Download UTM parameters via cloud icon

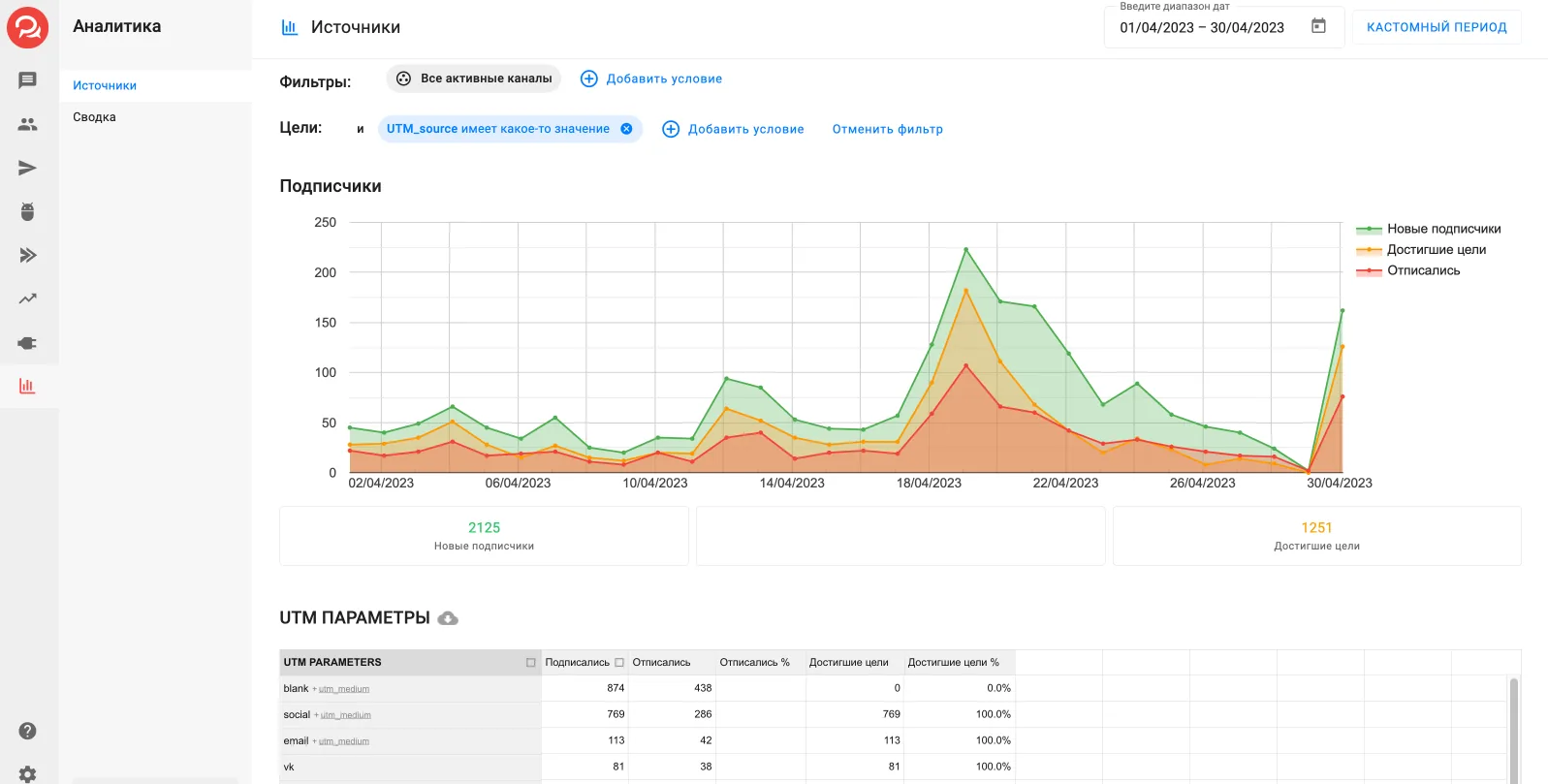(x=448, y=618)
